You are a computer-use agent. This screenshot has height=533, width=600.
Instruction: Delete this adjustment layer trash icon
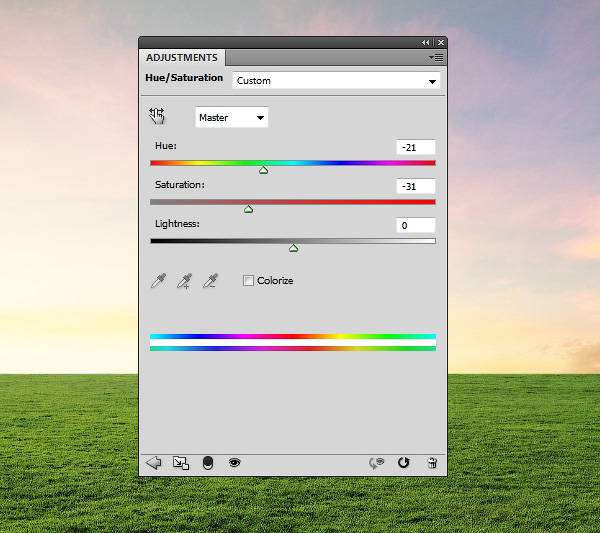(x=432, y=463)
